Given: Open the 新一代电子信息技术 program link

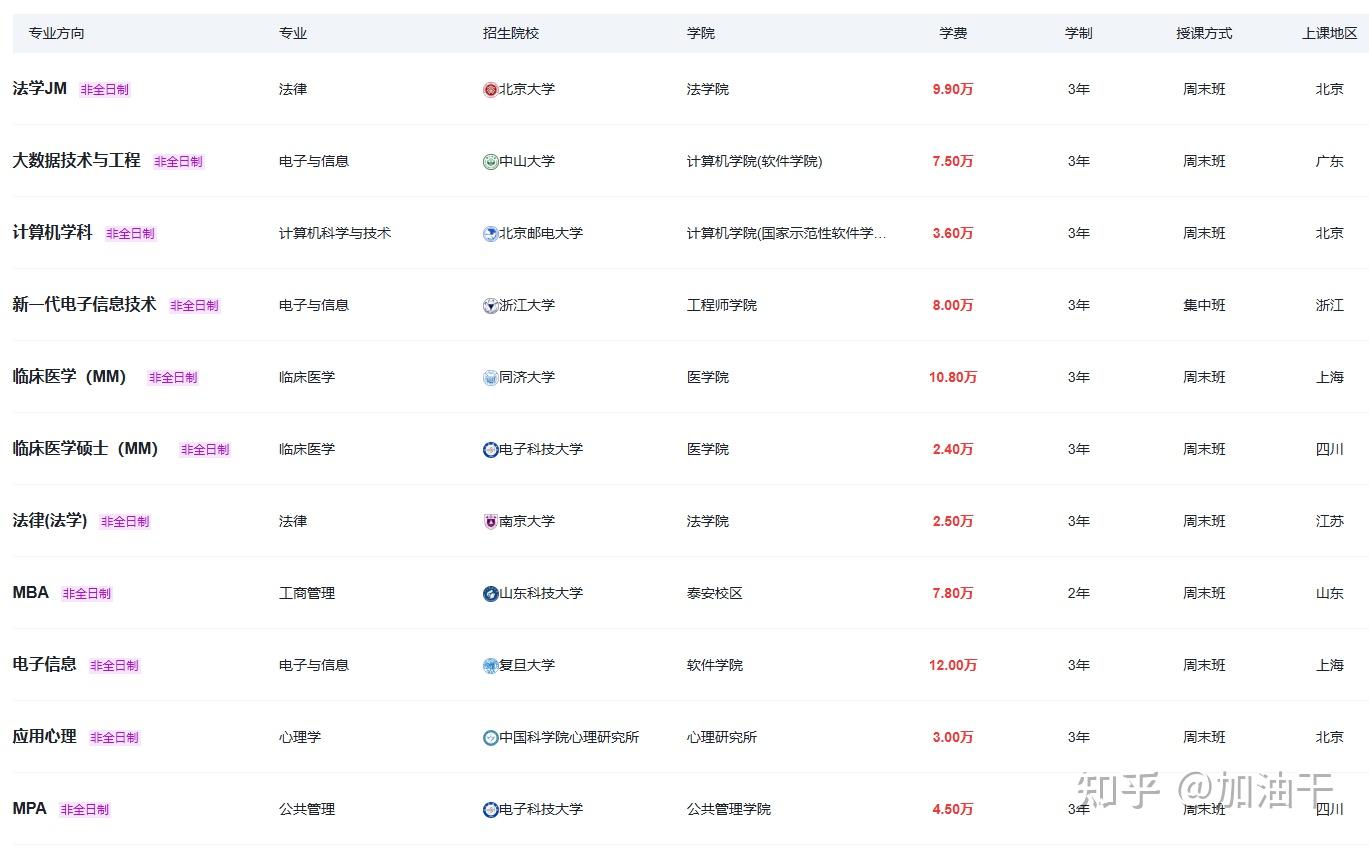Looking at the screenshot, I should click(x=84, y=305).
